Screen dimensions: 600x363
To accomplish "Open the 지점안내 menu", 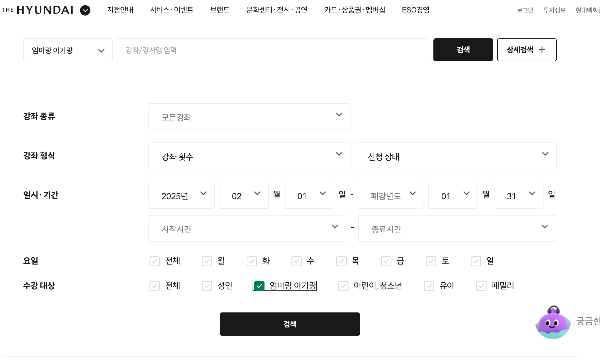I will point(120,10).
